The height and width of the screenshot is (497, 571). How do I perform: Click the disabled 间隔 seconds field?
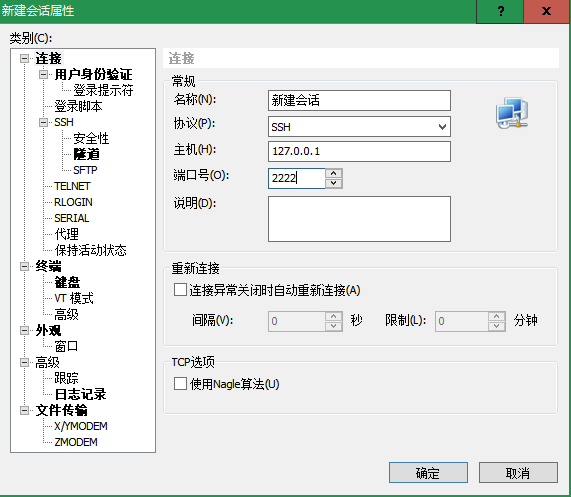pyautogui.click(x=297, y=321)
